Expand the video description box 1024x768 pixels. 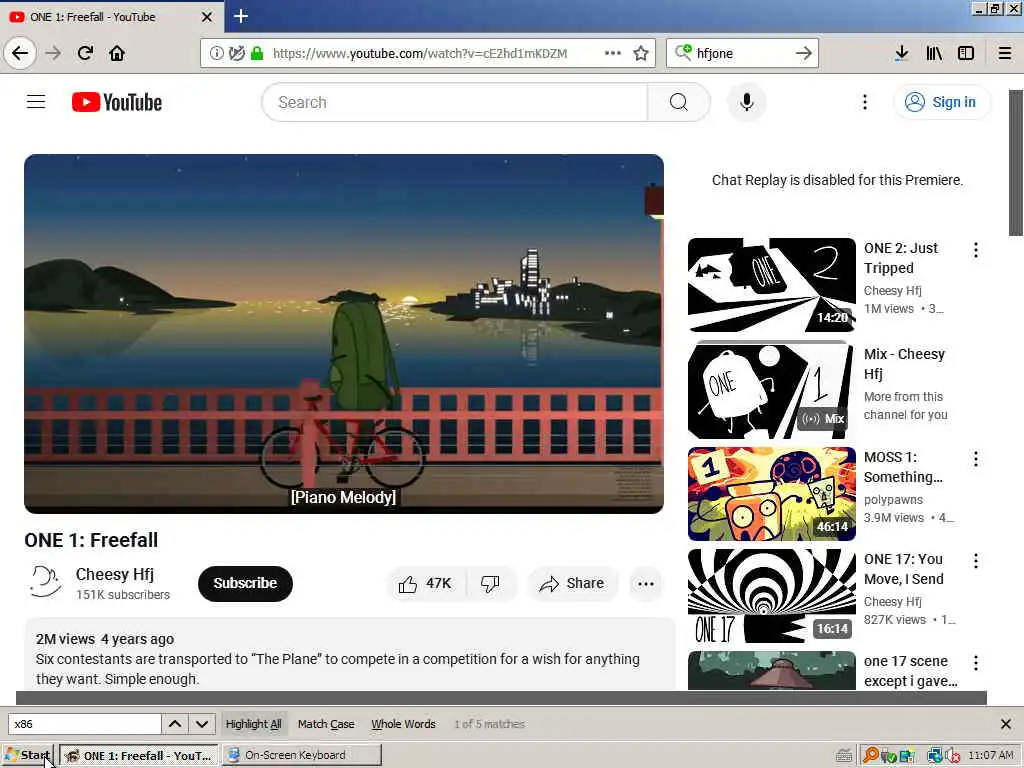click(349, 656)
